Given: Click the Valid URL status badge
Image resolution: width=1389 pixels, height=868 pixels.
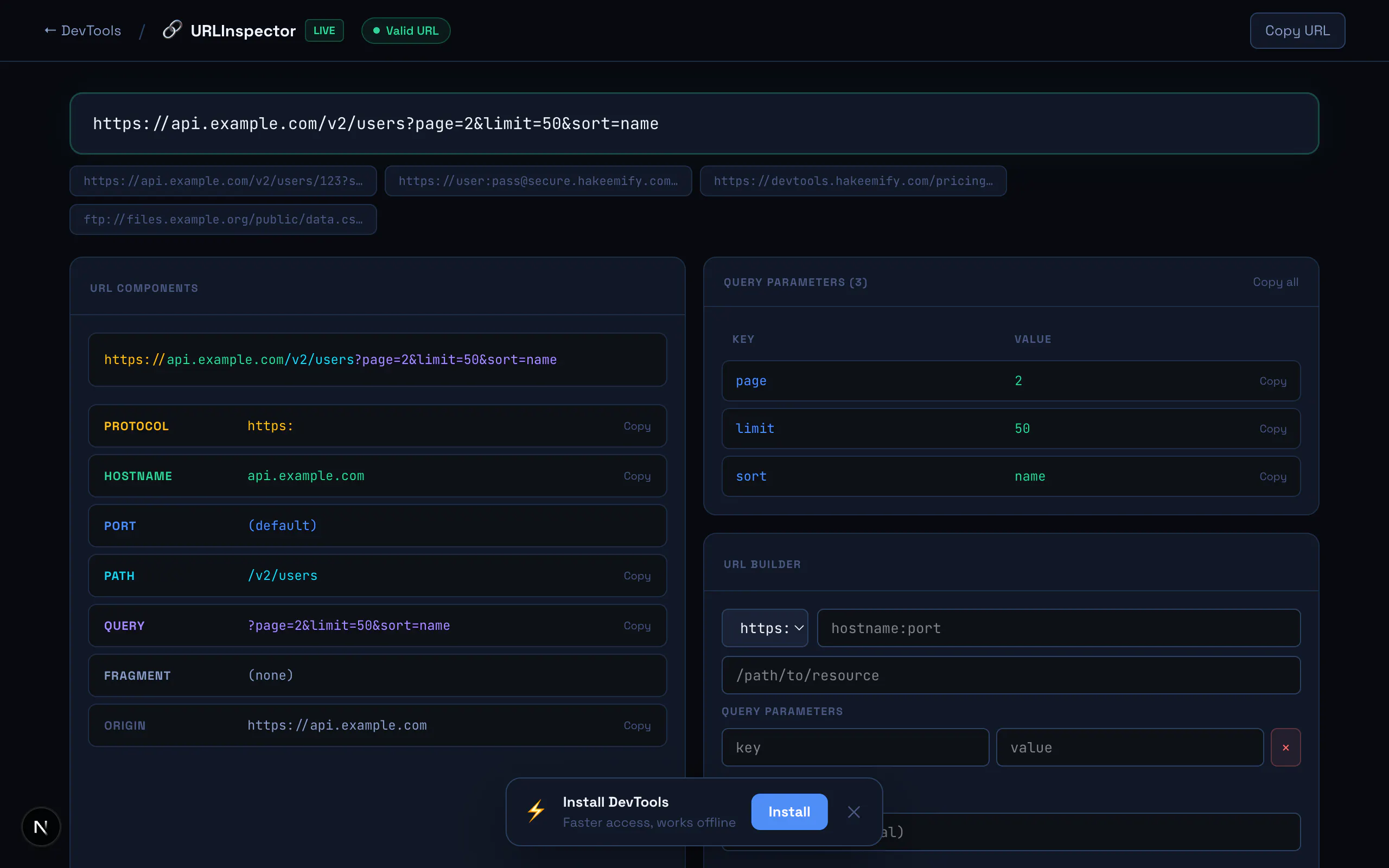Looking at the screenshot, I should pos(406,30).
